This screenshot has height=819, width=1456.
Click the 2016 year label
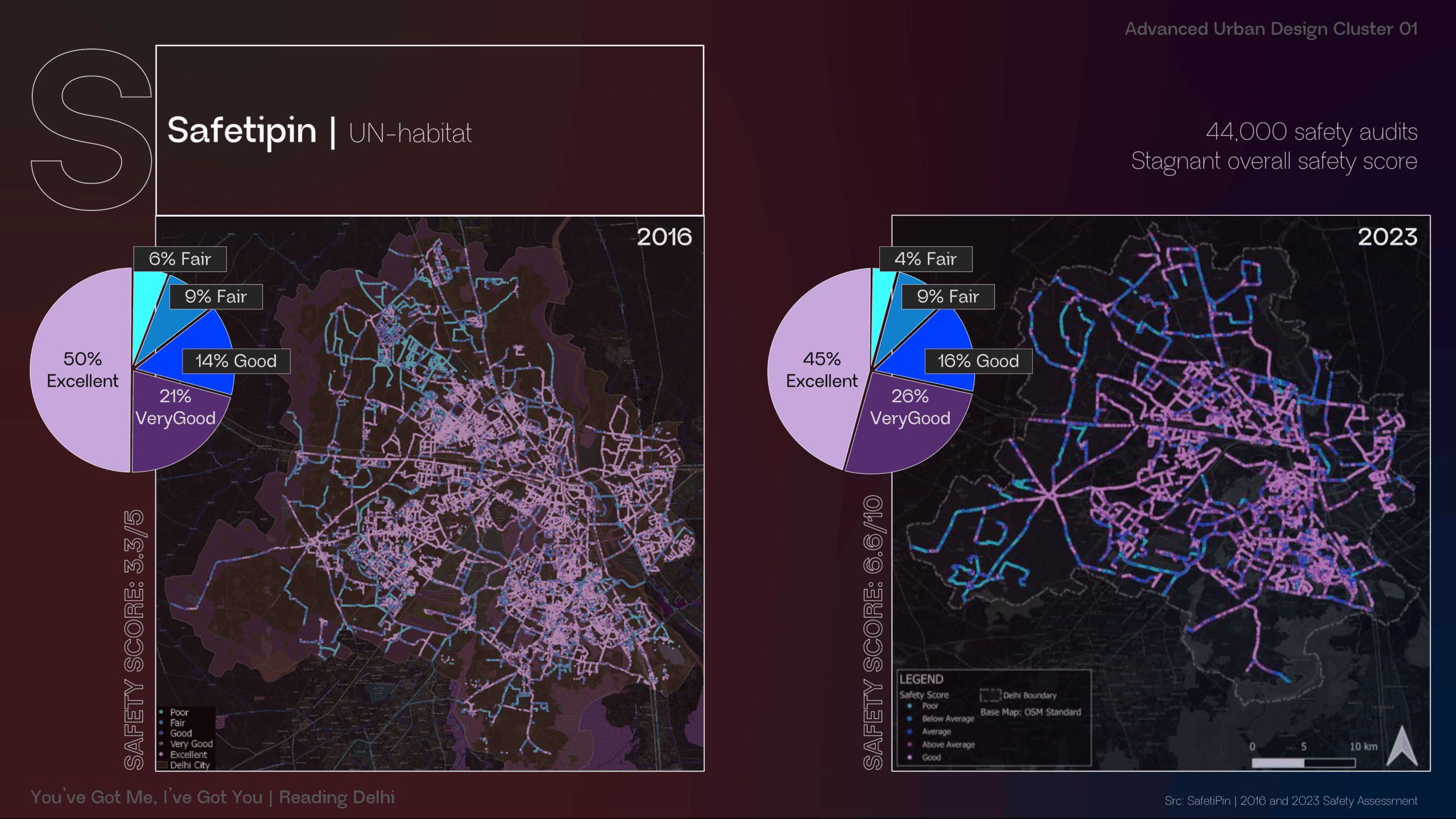[x=664, y=237]
